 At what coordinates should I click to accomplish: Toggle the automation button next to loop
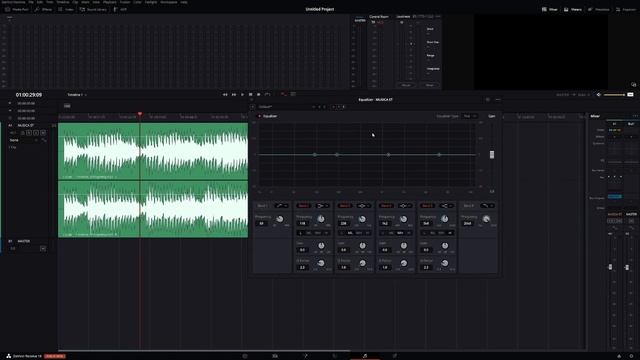[x=284, y=94]
